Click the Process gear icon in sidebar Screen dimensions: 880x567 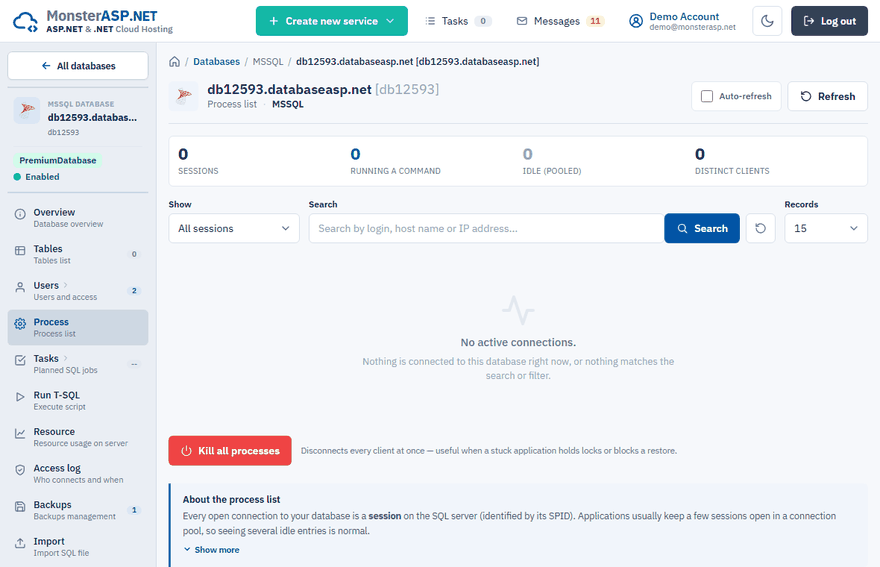tap(20, 323)
